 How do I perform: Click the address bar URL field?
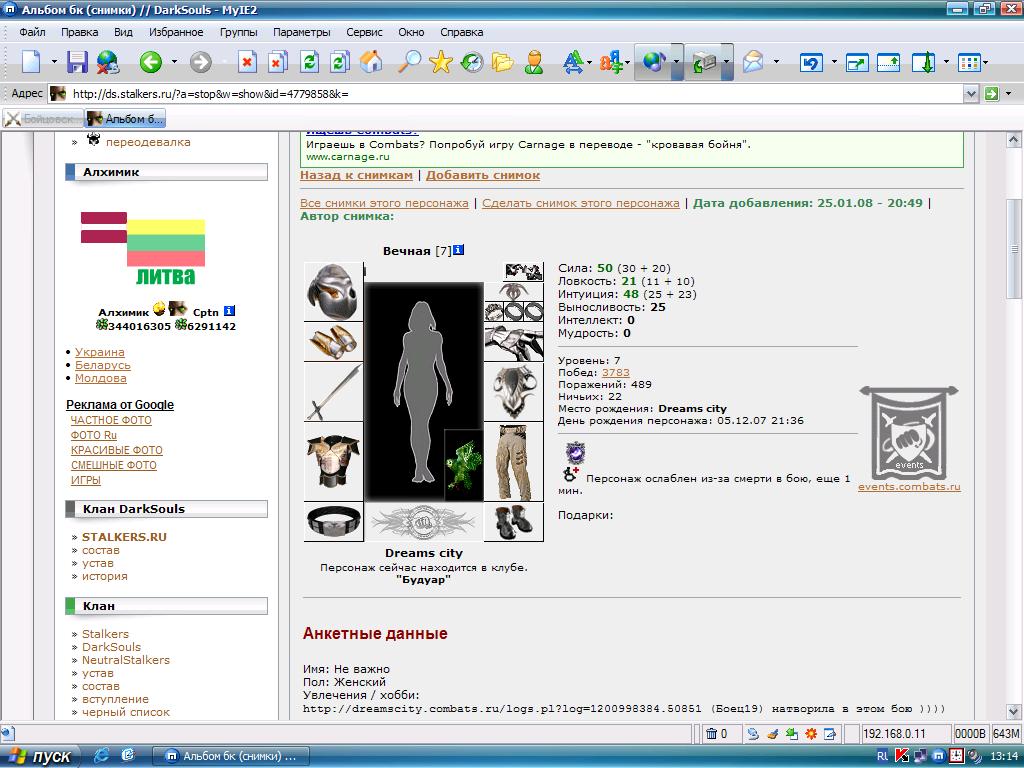coord(516,93)
